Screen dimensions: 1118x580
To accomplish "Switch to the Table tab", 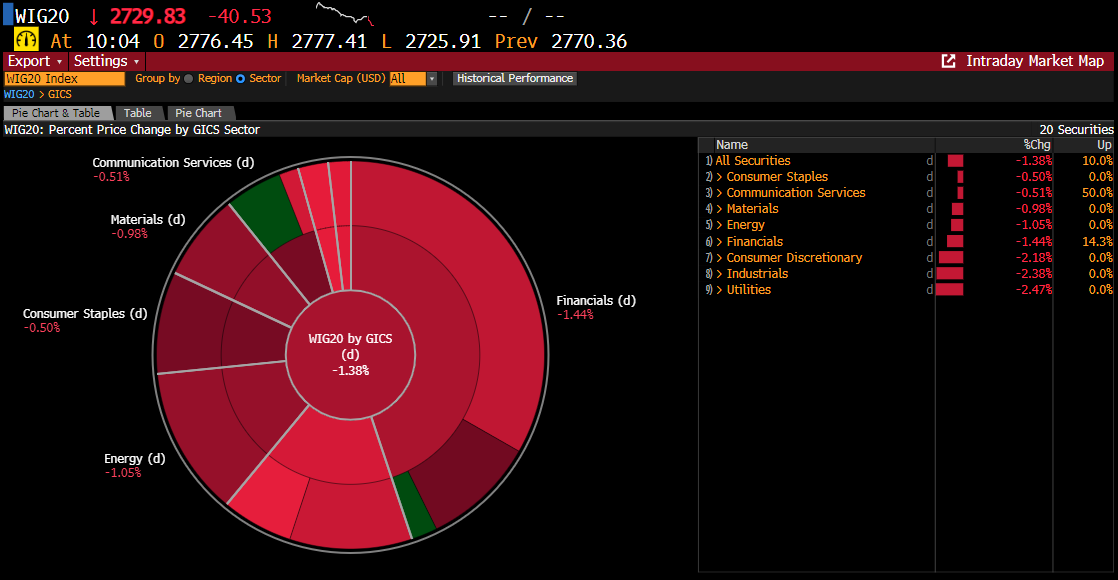I will click(138, 113).
